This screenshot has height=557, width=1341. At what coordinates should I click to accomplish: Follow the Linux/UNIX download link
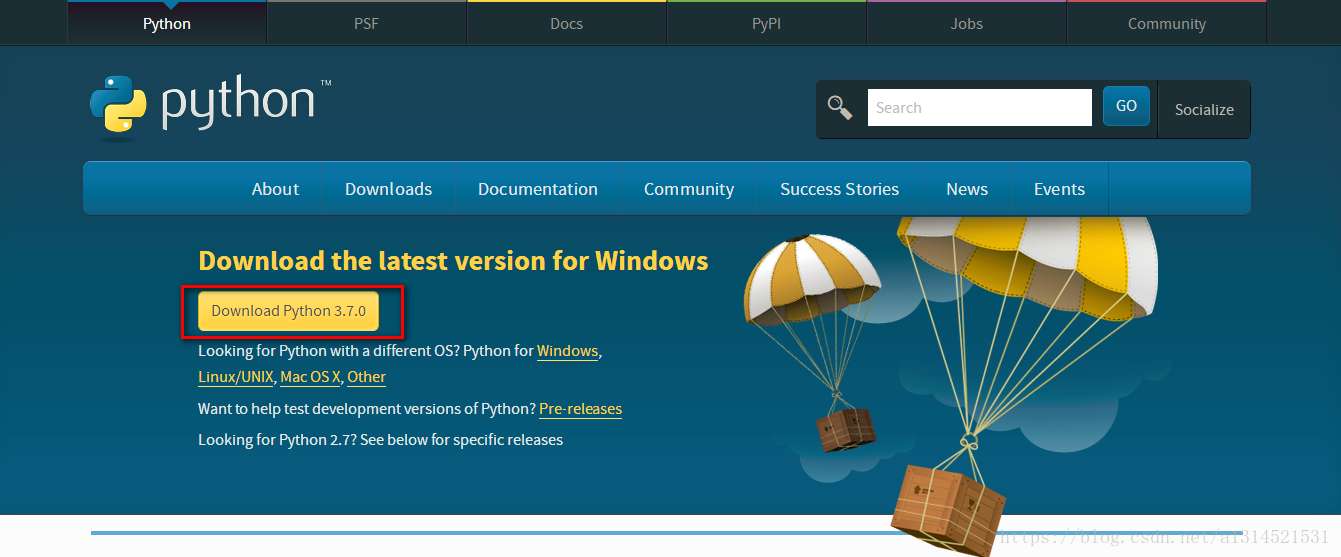[235, 377]
